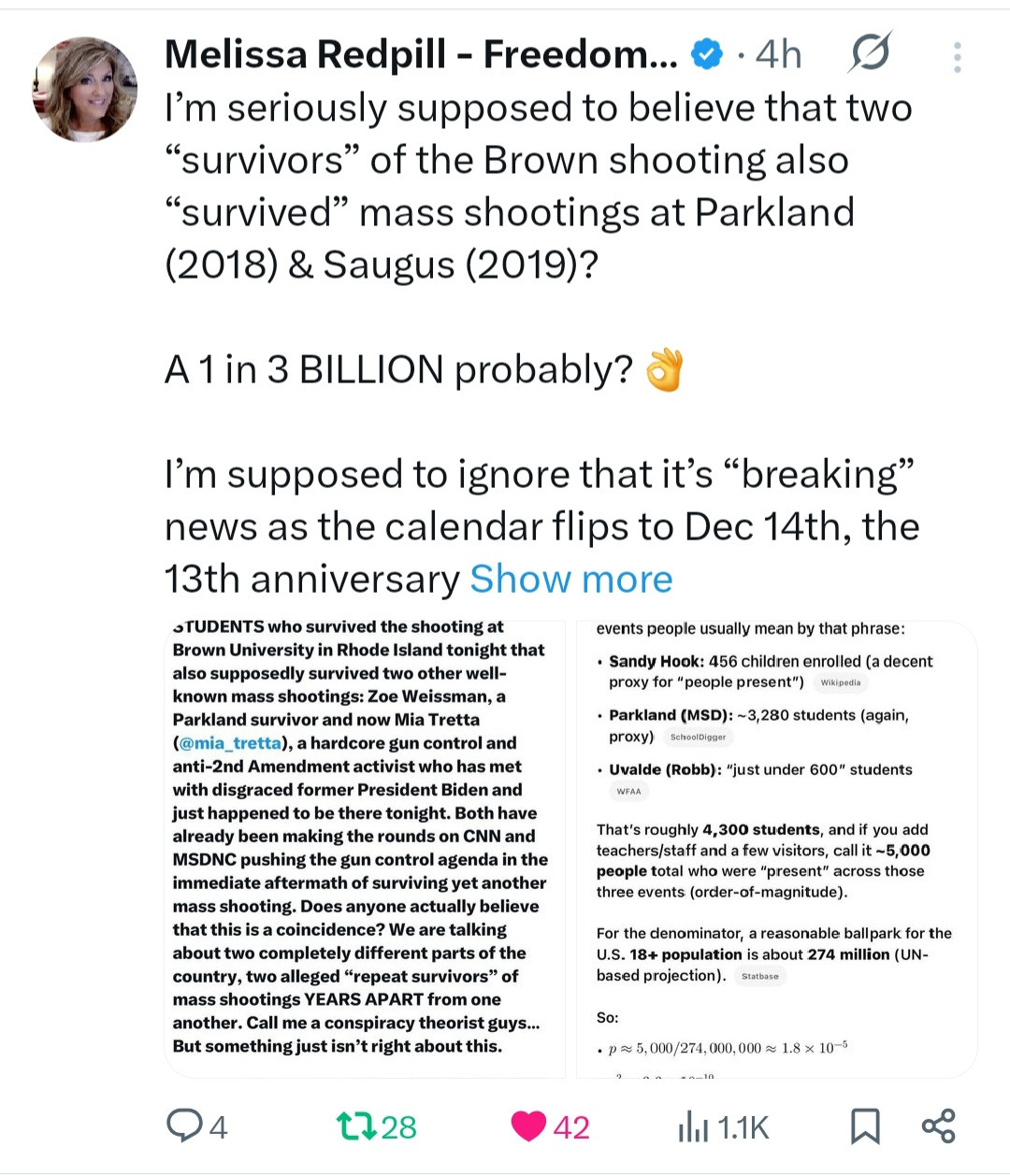The image size is (1010, 1176).
Task: Open the three-dot more options menu
Action: click(x=957, y=57)
